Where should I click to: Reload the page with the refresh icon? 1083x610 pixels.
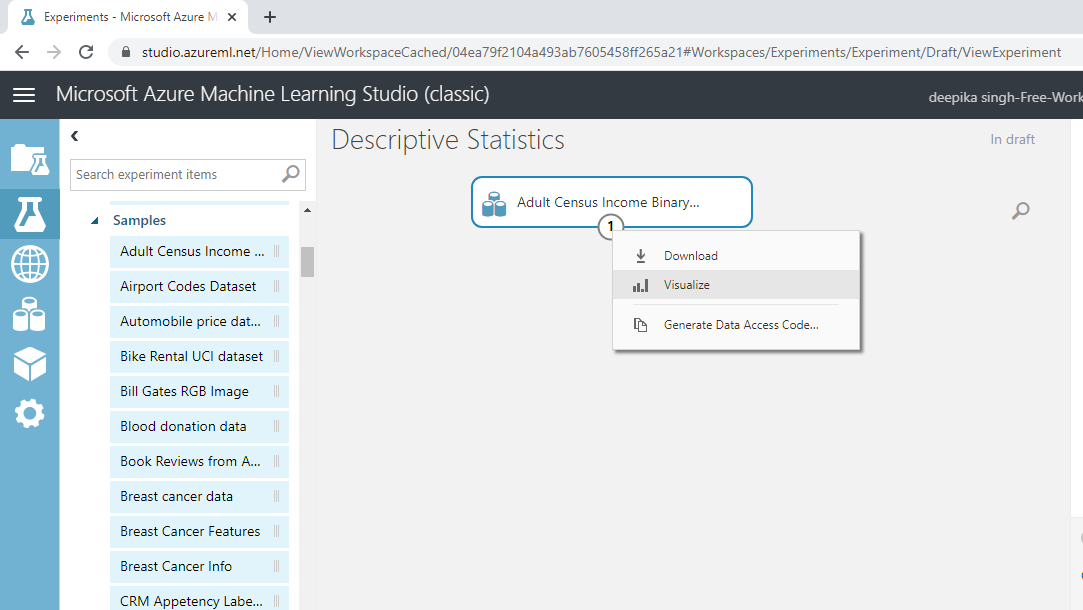click(x=86, y=53)
